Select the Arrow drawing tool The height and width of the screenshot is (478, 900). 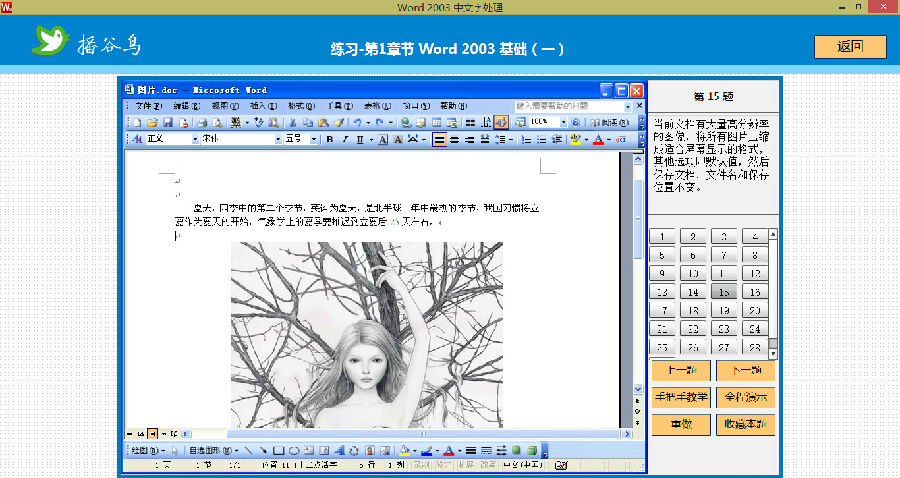click(x=263, y=450)
